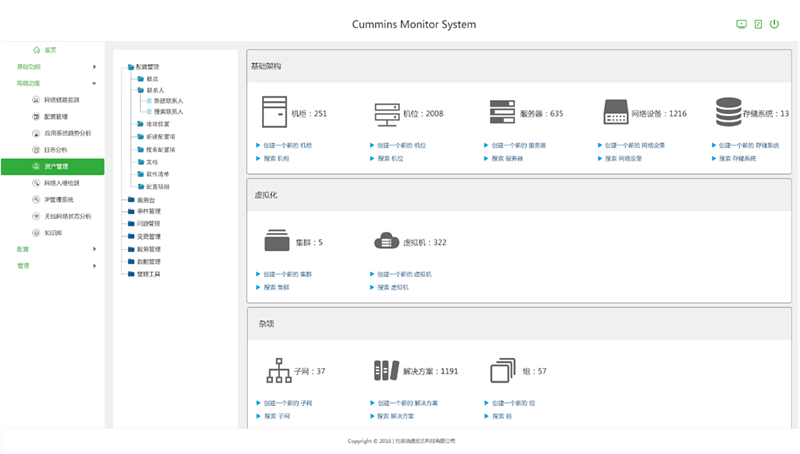Go to 首页 home page
The height and width of the screenshot is (454, 800).
pos(50,49)
